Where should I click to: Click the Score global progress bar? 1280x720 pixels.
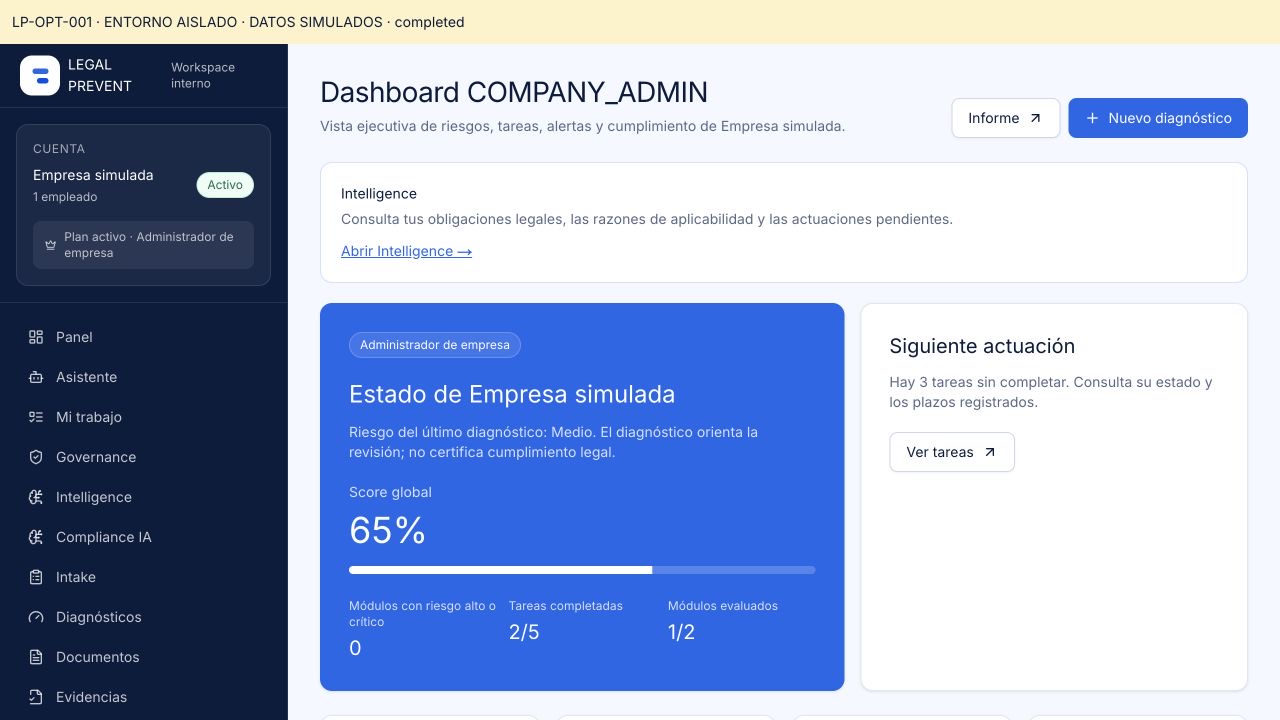(582, 570)
